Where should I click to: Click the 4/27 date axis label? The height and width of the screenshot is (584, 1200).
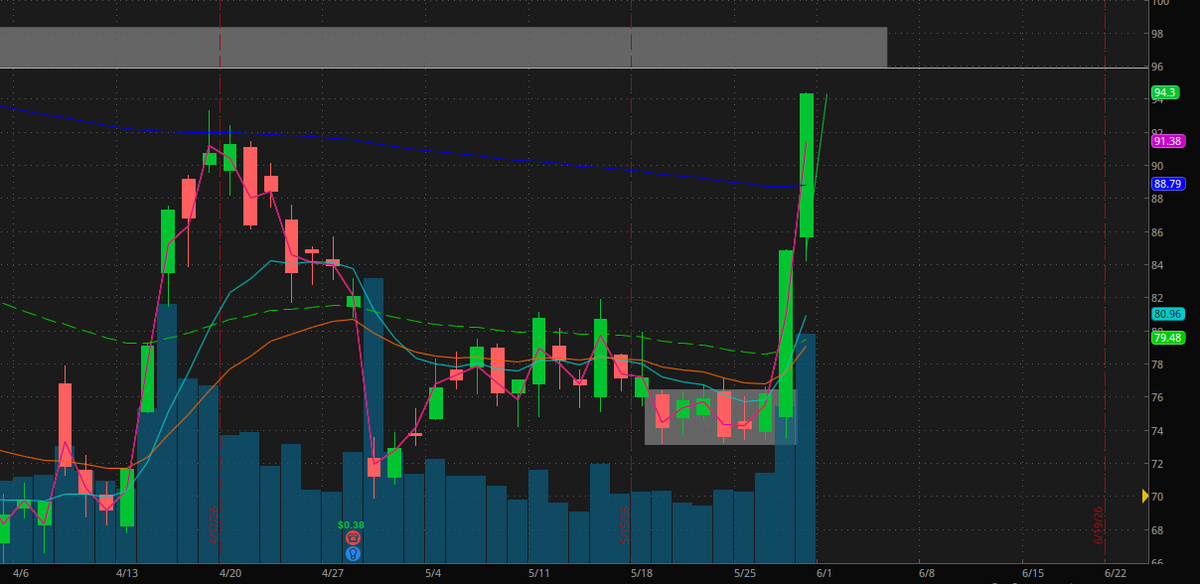click(333, 574)
